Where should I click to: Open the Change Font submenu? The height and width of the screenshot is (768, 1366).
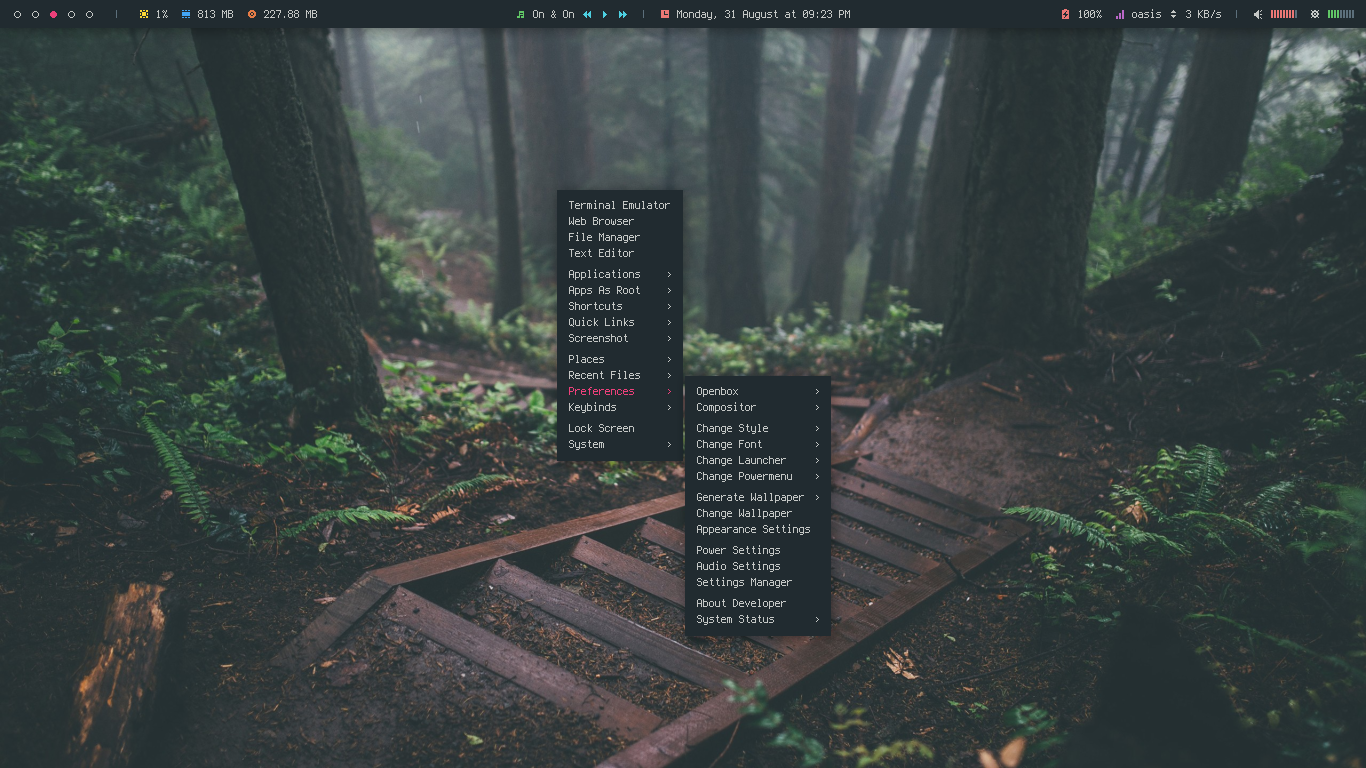[x=758, y=444]
